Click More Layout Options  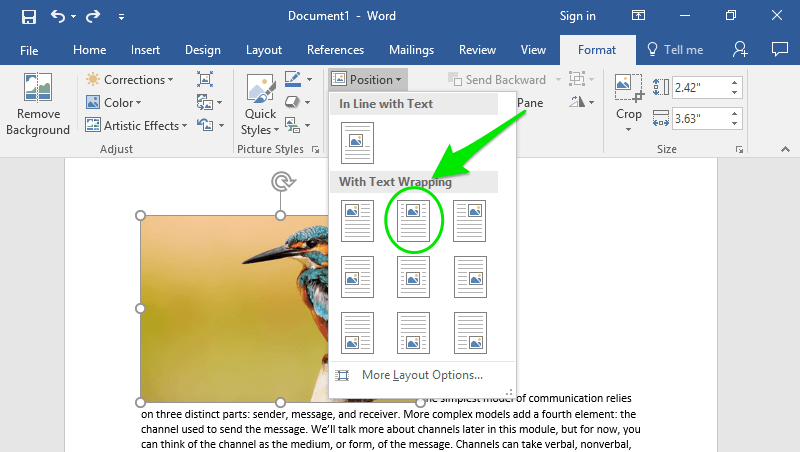coord(421,375)
